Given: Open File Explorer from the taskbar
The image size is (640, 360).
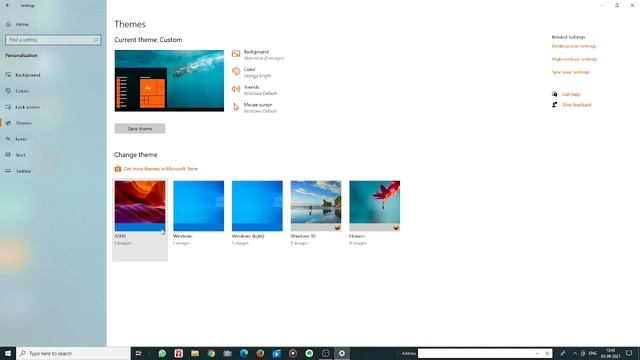Looking at the screenshot, I should click(x=195, y=353).
